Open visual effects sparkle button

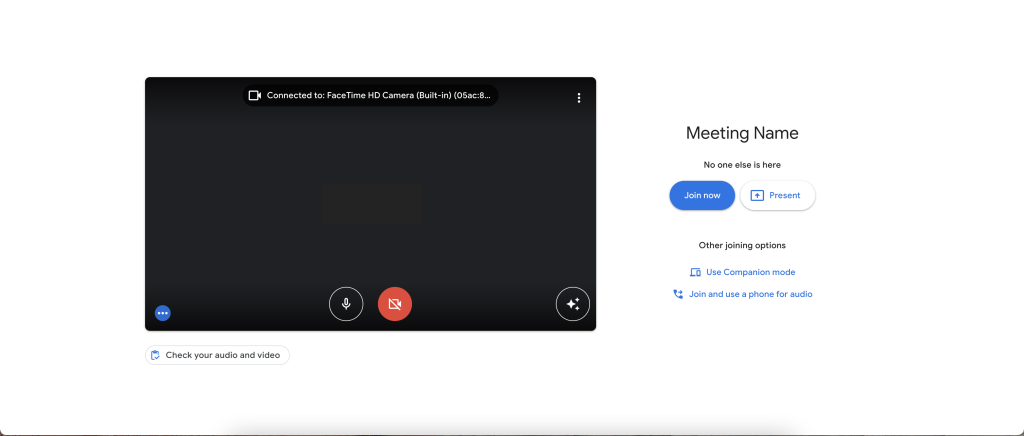click(x=573, y=304)
